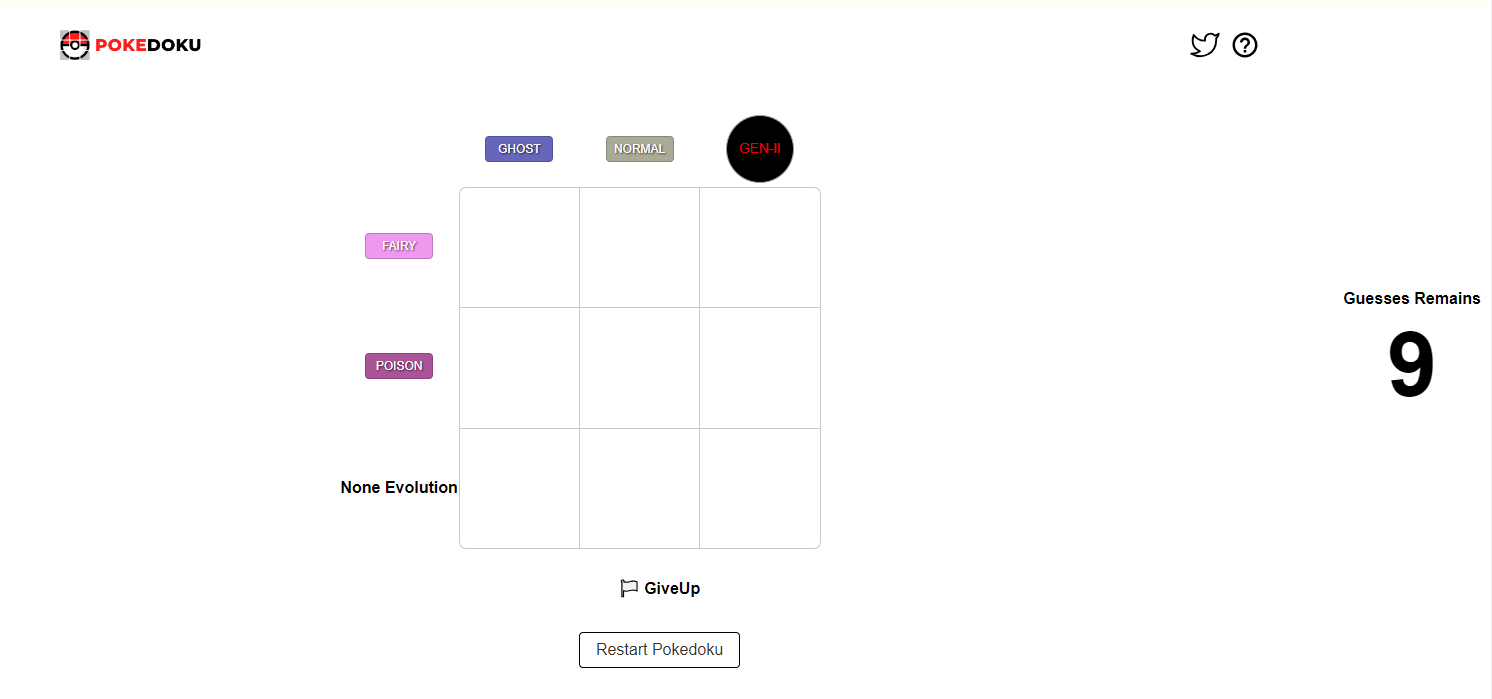Click the GiveUp flag icon
Screen dimensions: 1492x699
point(629,588)
